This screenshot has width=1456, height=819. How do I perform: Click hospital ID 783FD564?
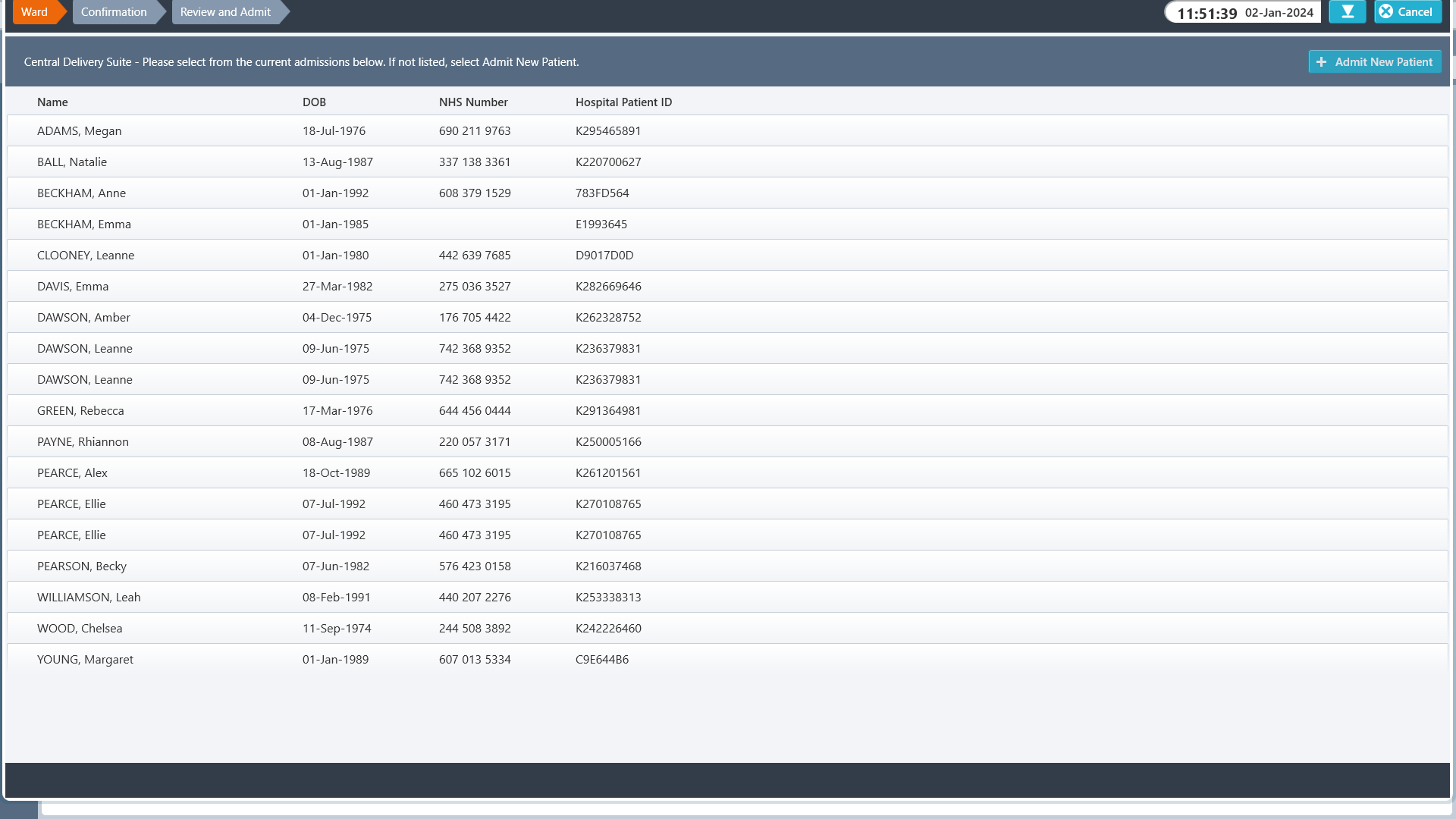(602, 193)
